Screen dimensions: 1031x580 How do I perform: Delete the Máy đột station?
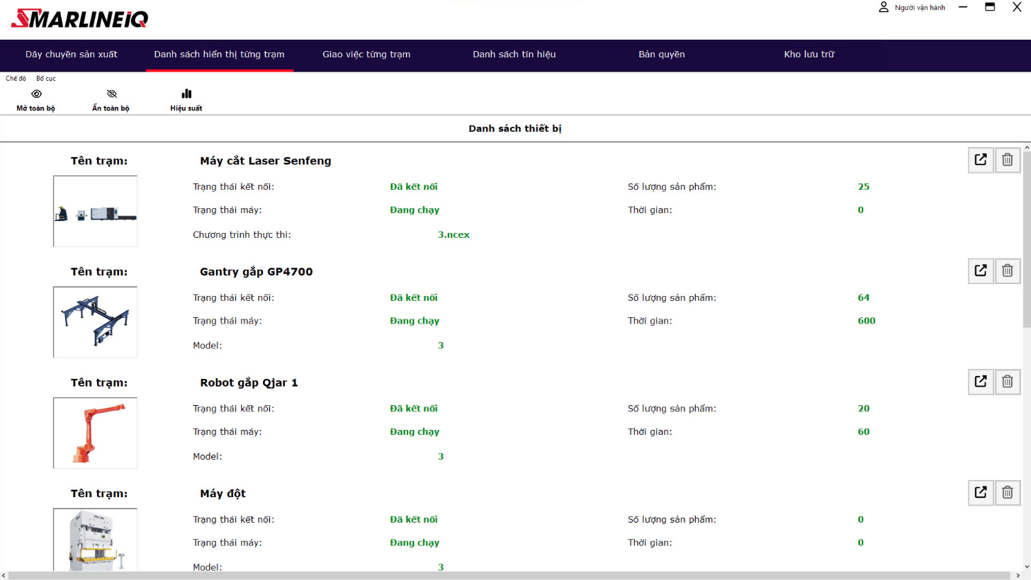pyautogui.click(x=1007, y=493)
